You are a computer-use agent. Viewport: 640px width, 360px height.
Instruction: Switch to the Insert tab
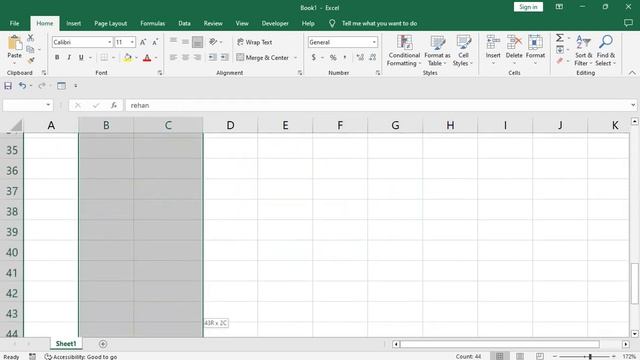pos(73,23)
